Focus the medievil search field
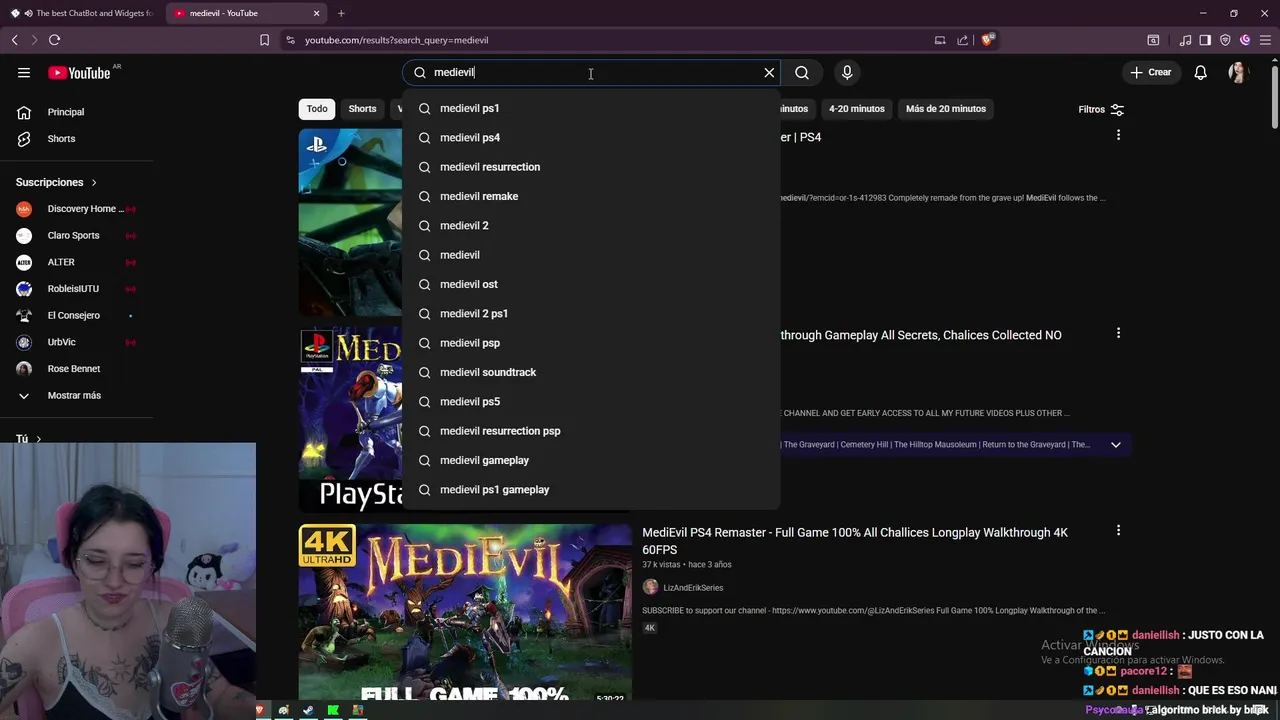 [x=590, y=72]
